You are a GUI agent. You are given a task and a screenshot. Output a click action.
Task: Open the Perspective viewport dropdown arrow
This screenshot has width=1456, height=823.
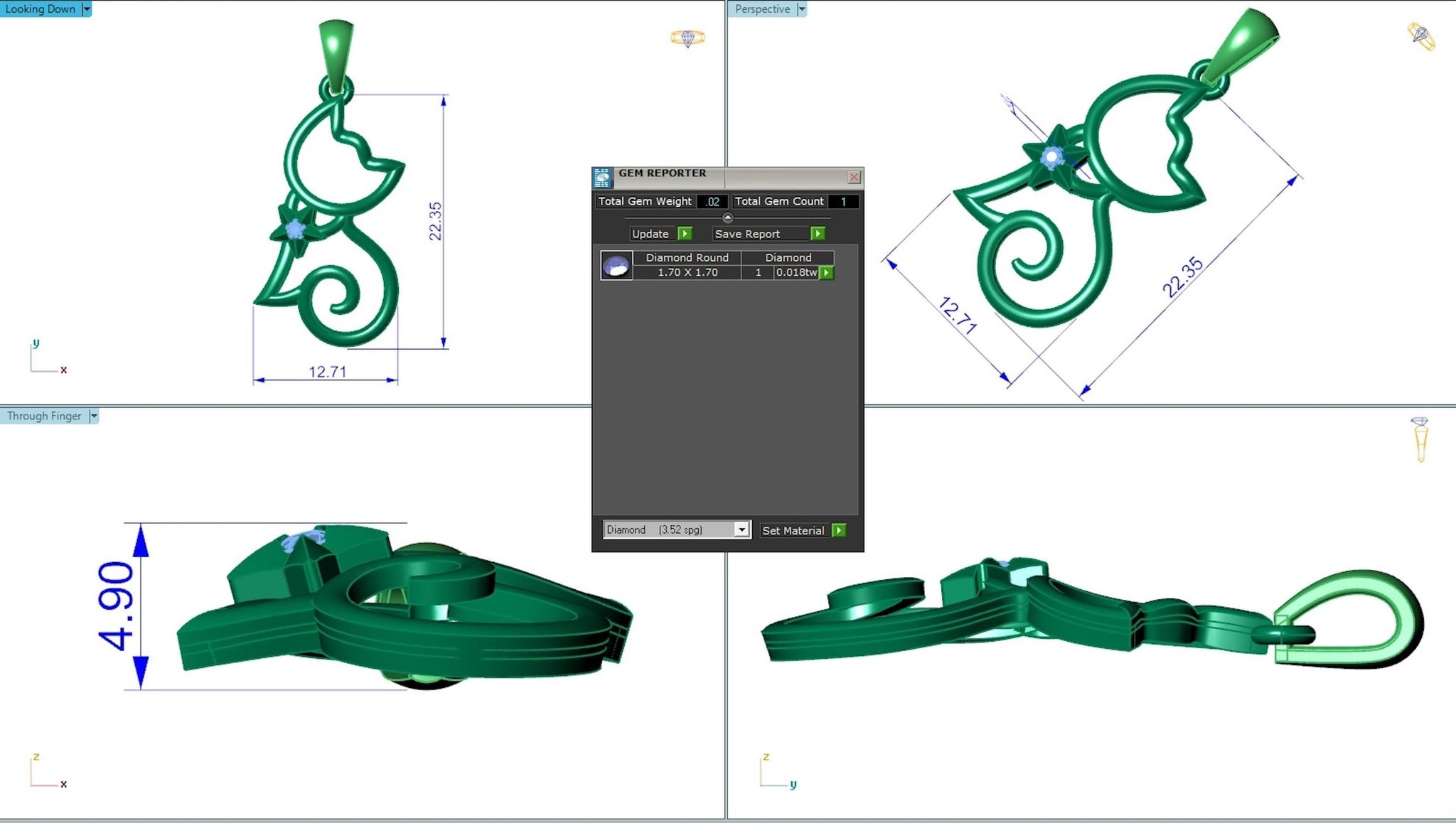tap(802, 9)
